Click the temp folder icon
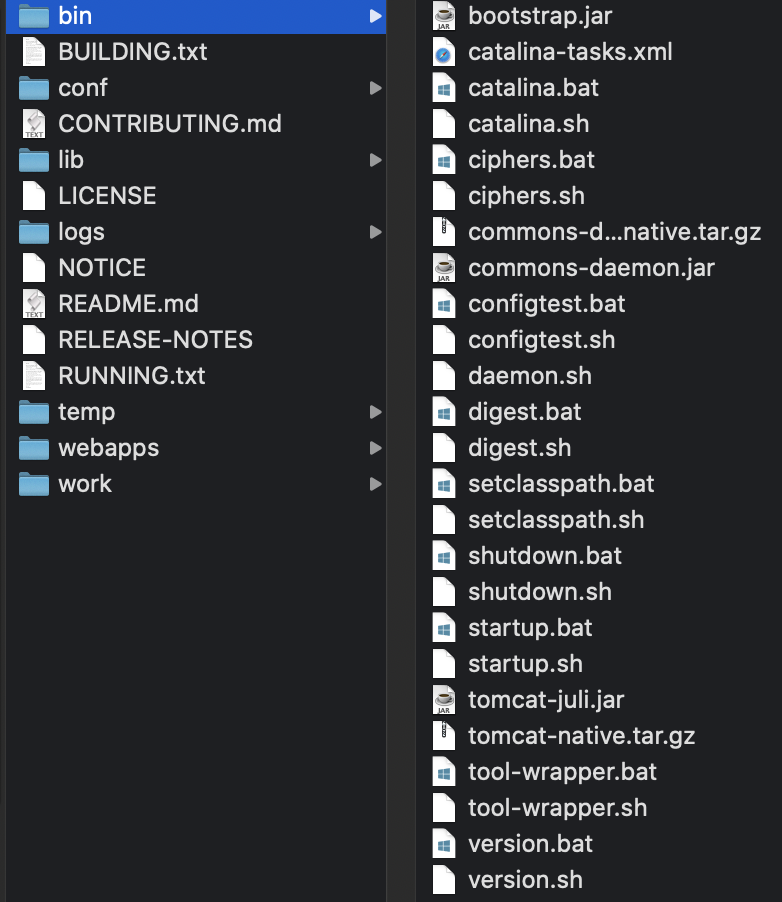 tap(34, 412)
